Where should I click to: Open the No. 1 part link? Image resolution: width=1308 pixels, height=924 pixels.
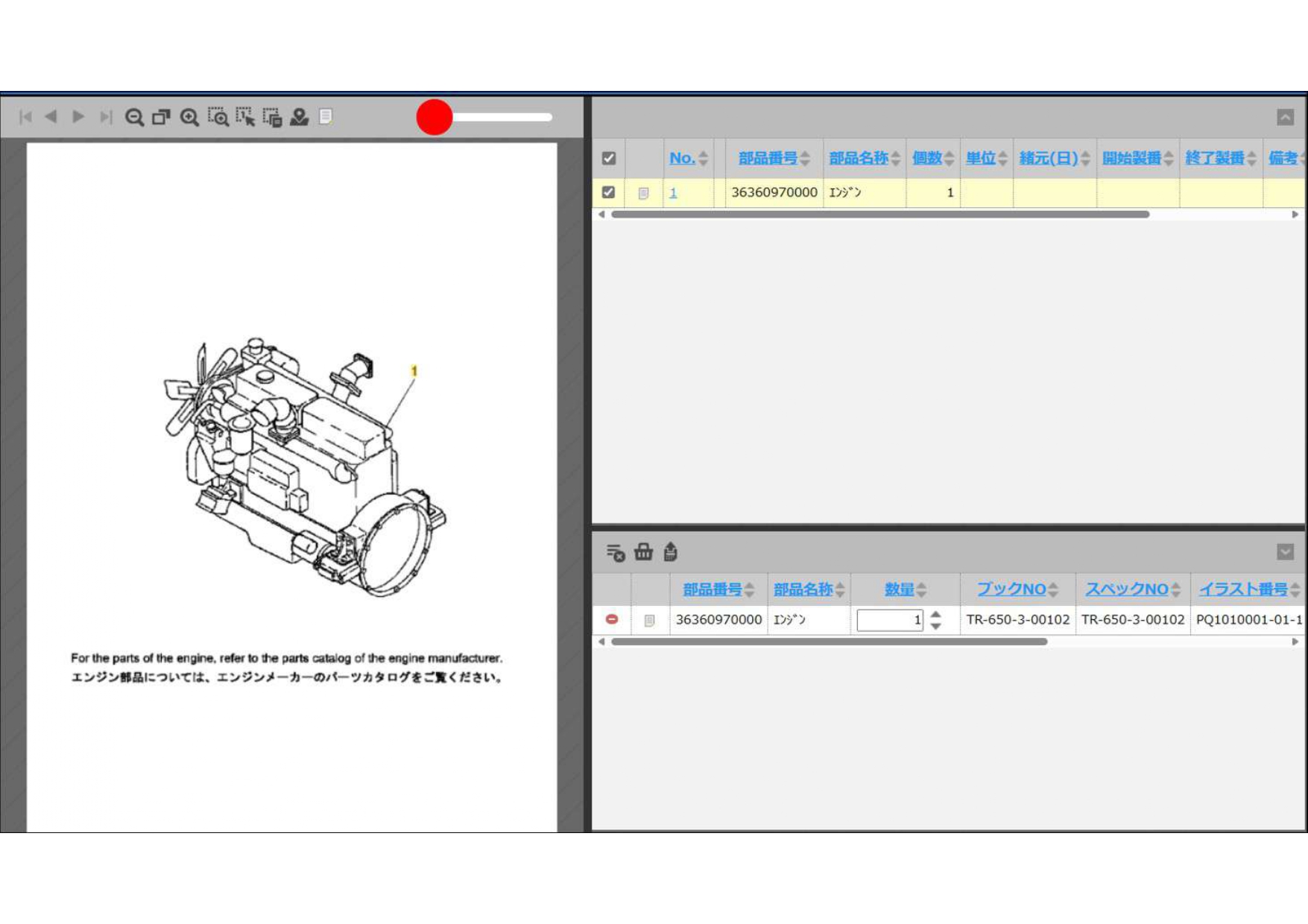tap(673, 193)
